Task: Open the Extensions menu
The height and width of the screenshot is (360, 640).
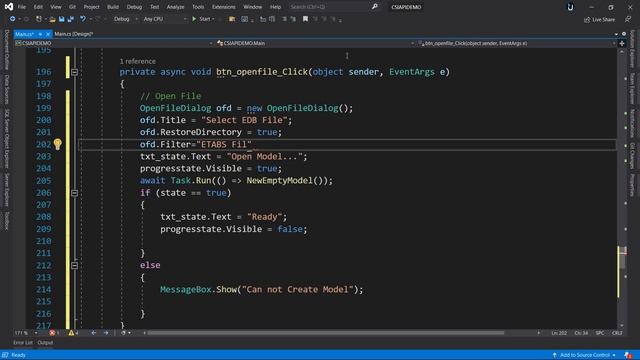Action: point(223,7)
